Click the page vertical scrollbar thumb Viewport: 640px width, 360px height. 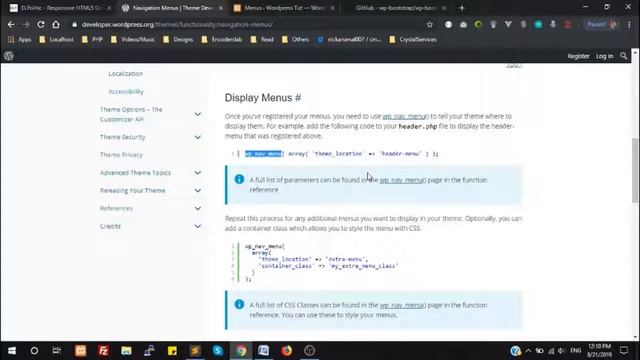[635, 170]
